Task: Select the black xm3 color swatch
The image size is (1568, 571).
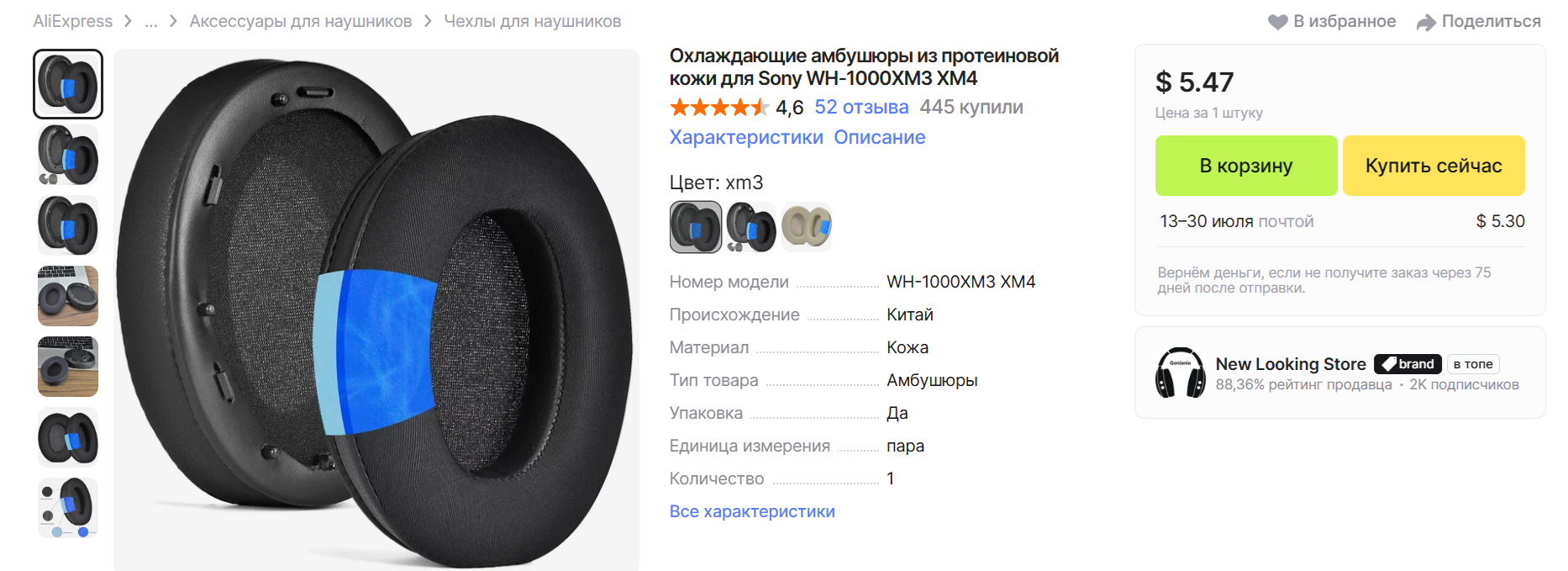Action: 696,227
